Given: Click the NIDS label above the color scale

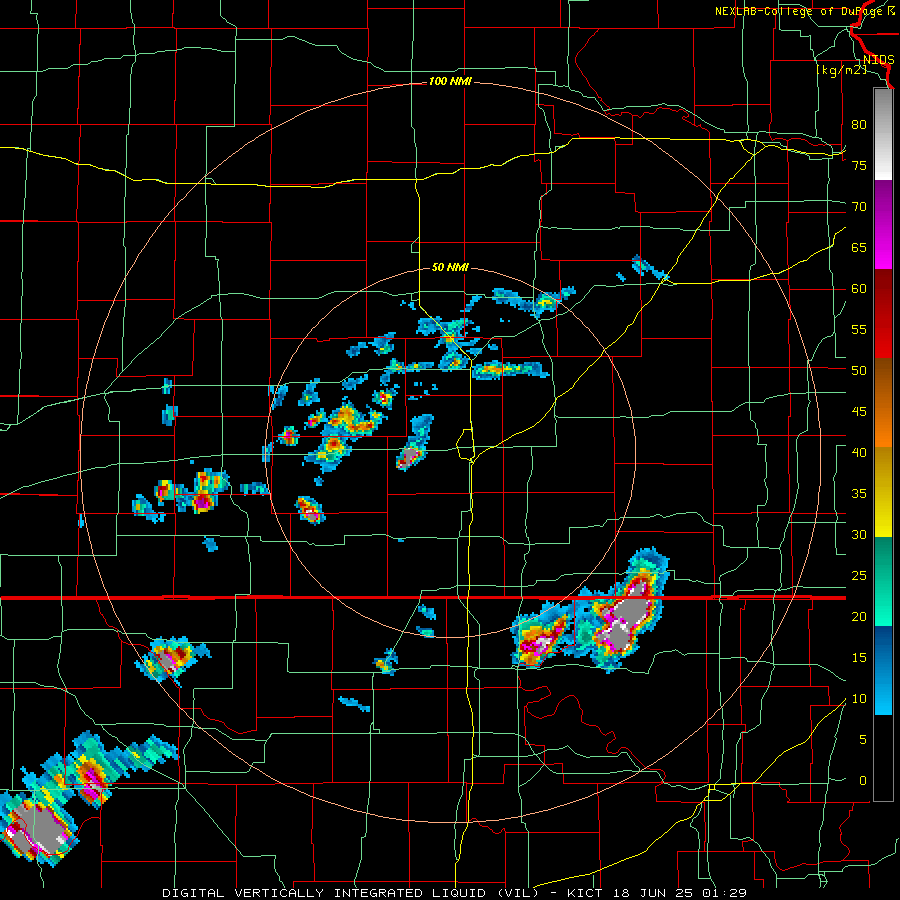Looking at the screenshot, I should (878, 60).
